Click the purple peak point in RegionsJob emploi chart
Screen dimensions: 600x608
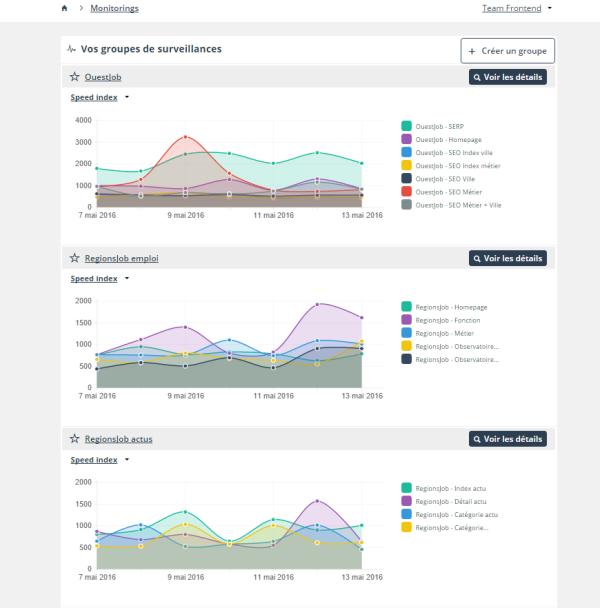[x=317, y=304]
